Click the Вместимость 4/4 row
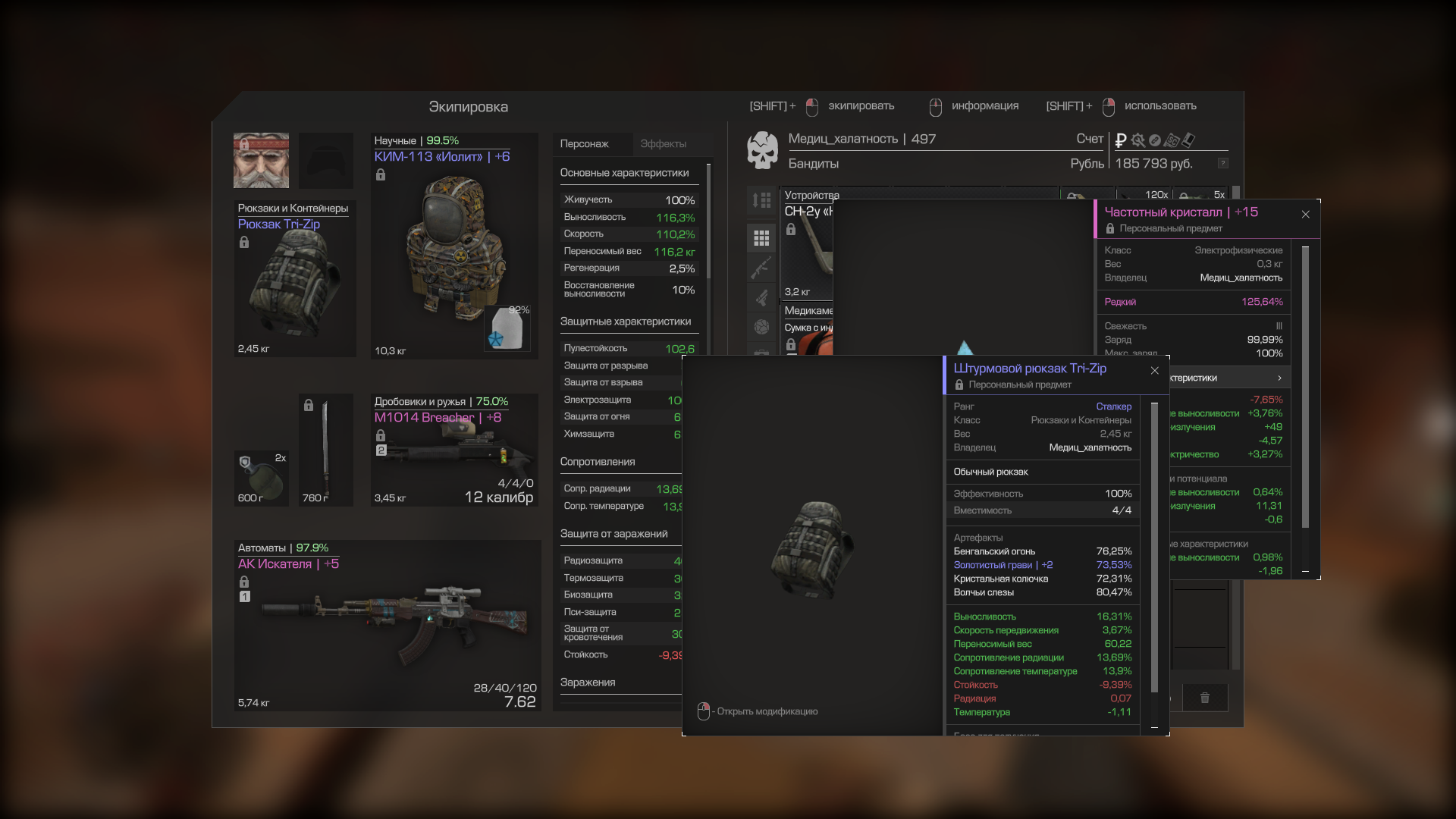This screenshot has width=1456, height=819. (x=1042, y=510)
